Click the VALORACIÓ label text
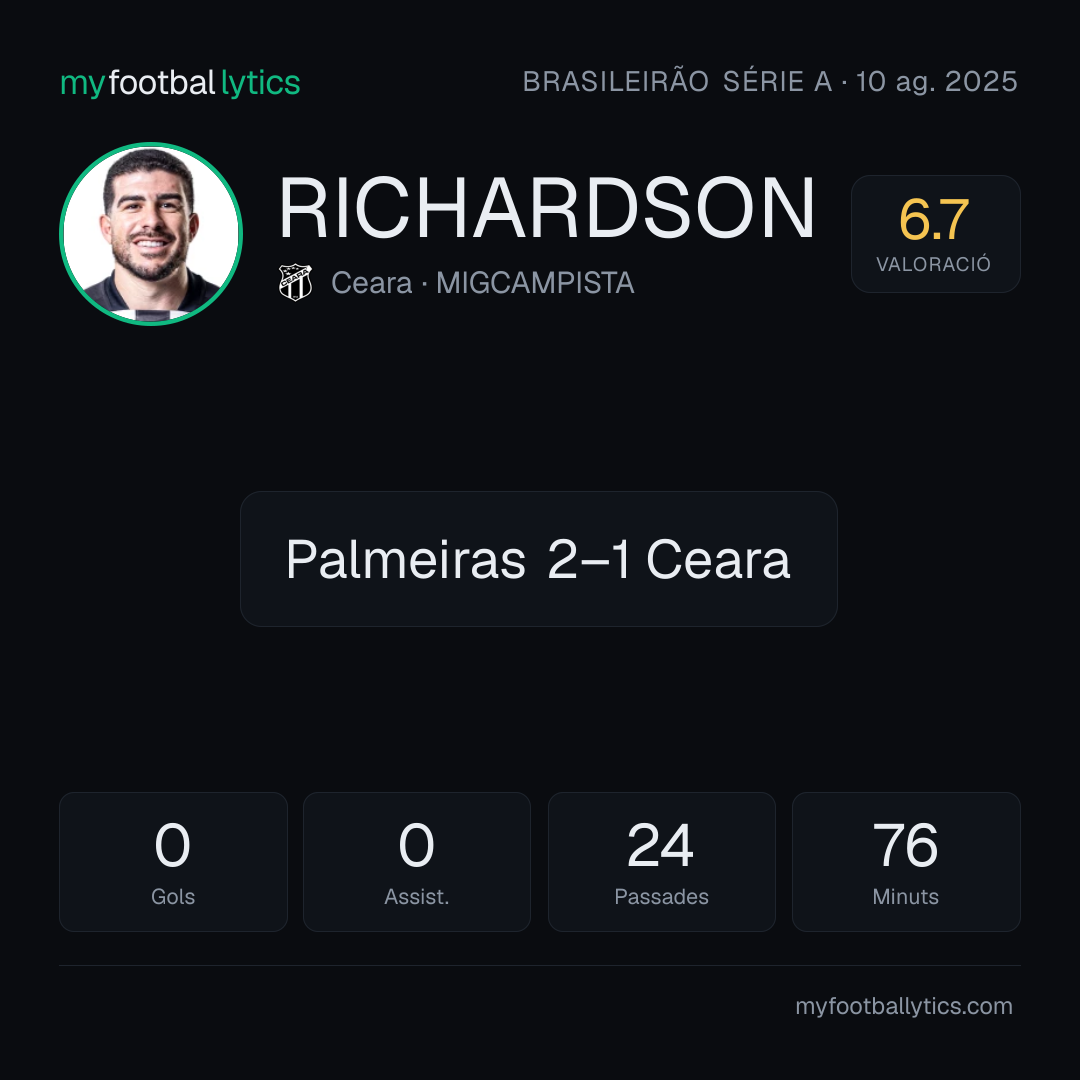This screenshot has width=1080, height=1080. (933, 264)
